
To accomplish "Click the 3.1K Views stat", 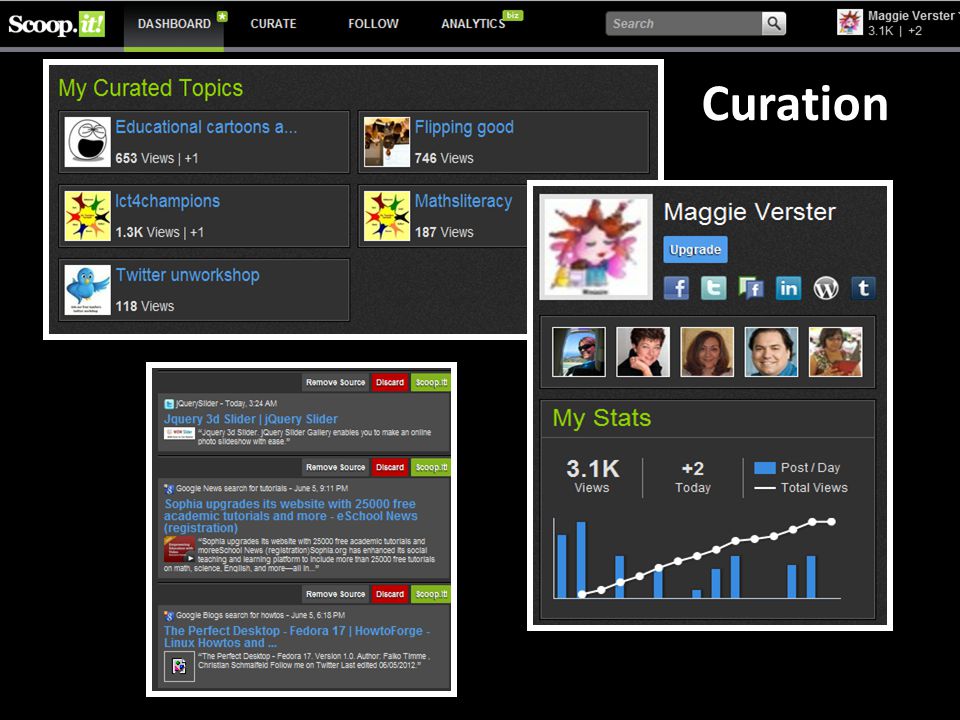I will (x=592, y=476).
